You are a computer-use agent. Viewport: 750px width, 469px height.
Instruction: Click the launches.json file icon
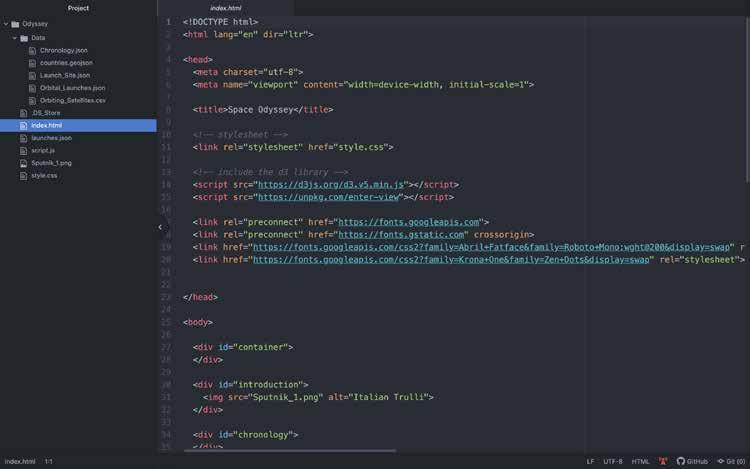[23, 138]
